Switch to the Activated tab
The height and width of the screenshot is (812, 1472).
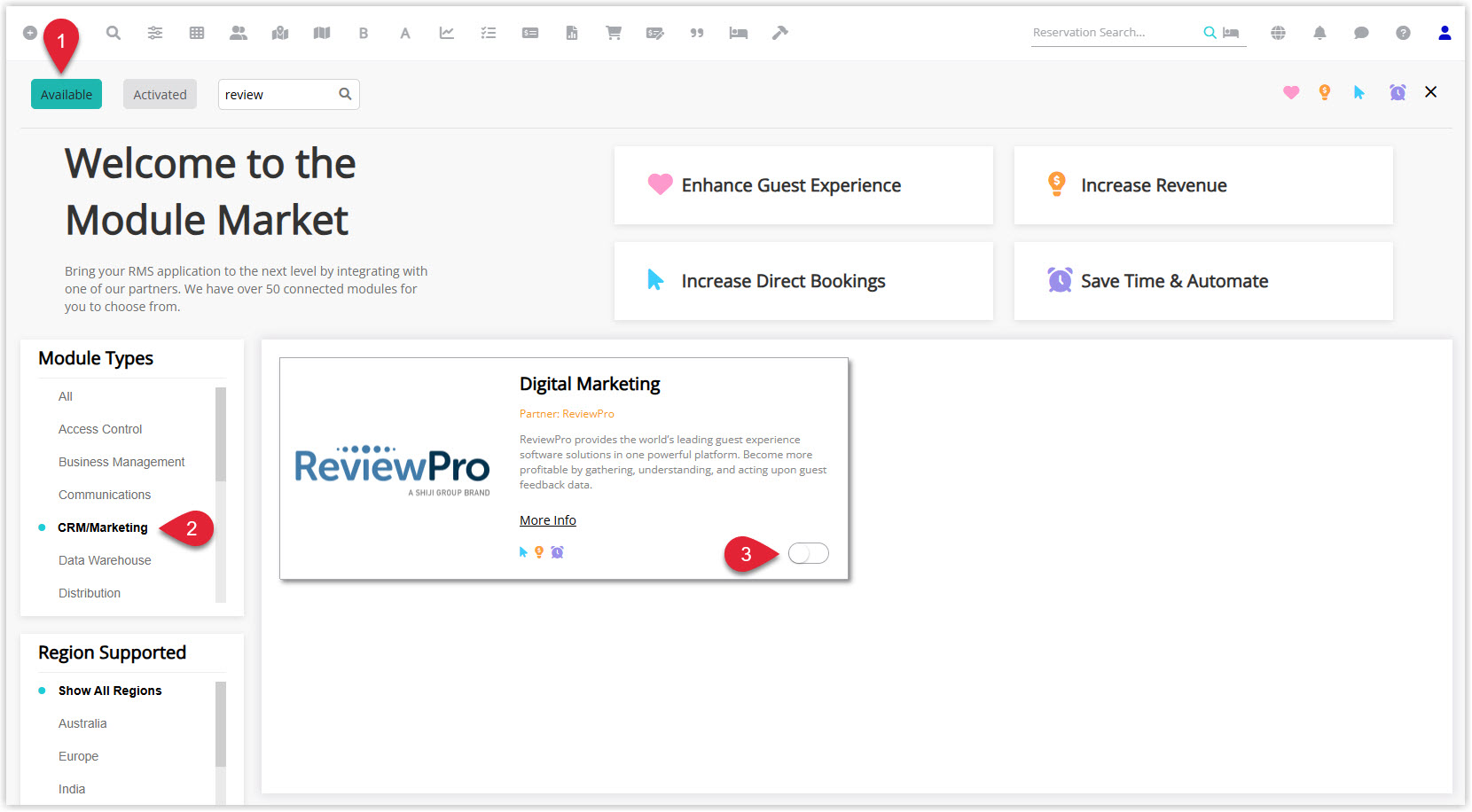[x=160, y=94]
